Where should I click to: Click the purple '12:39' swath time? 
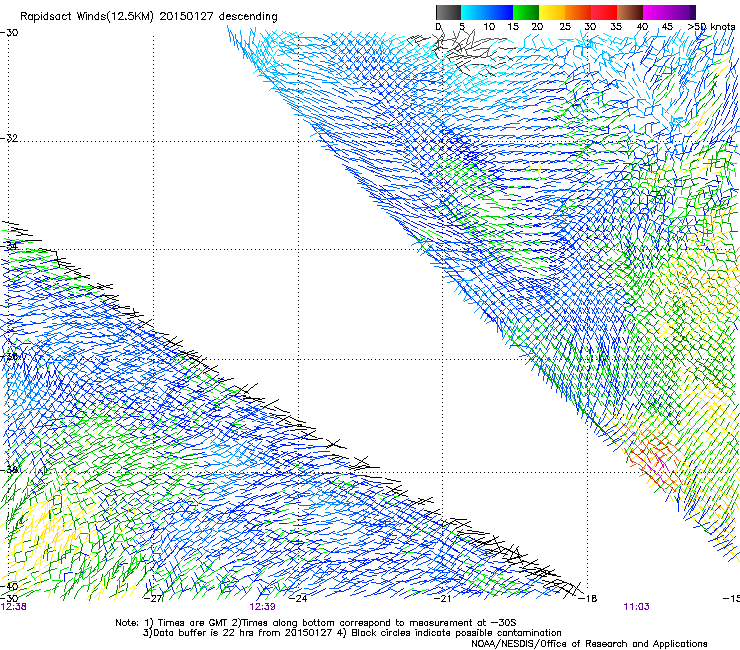pyautogui.click(x=262, y=607)
